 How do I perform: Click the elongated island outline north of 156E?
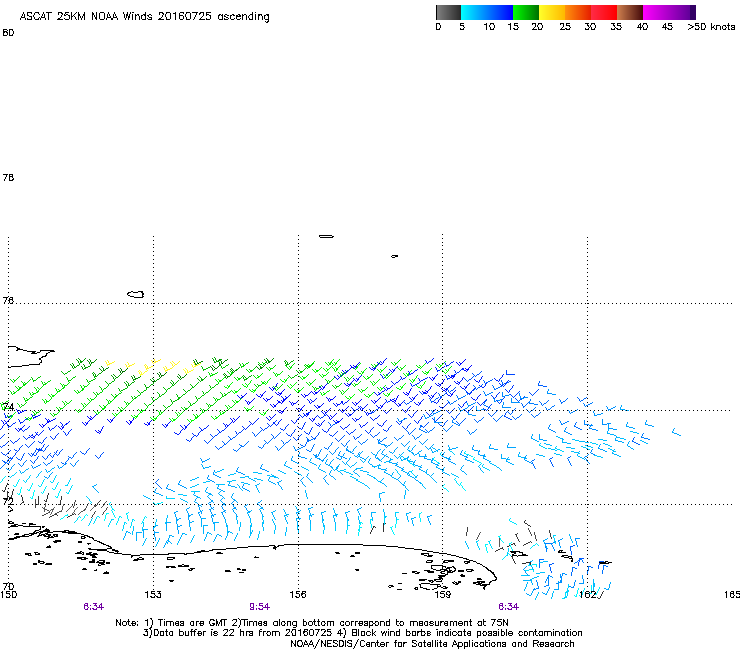click(x=326, y=236)
